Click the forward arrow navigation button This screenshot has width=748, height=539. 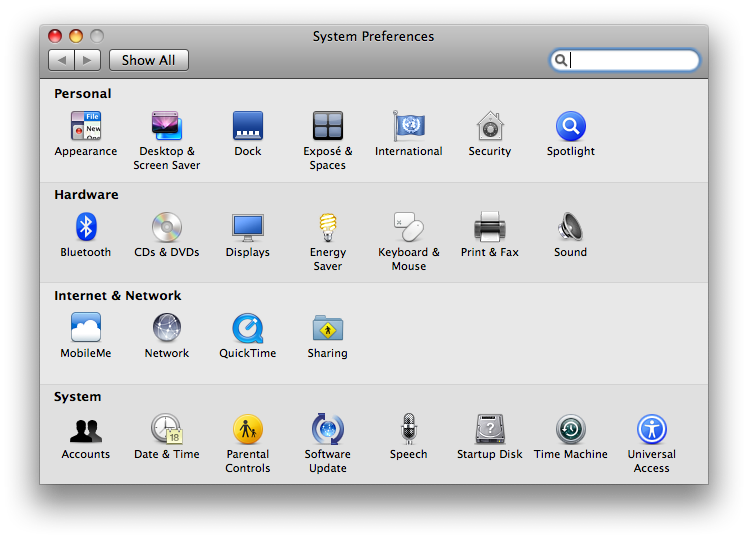(87, 60)
